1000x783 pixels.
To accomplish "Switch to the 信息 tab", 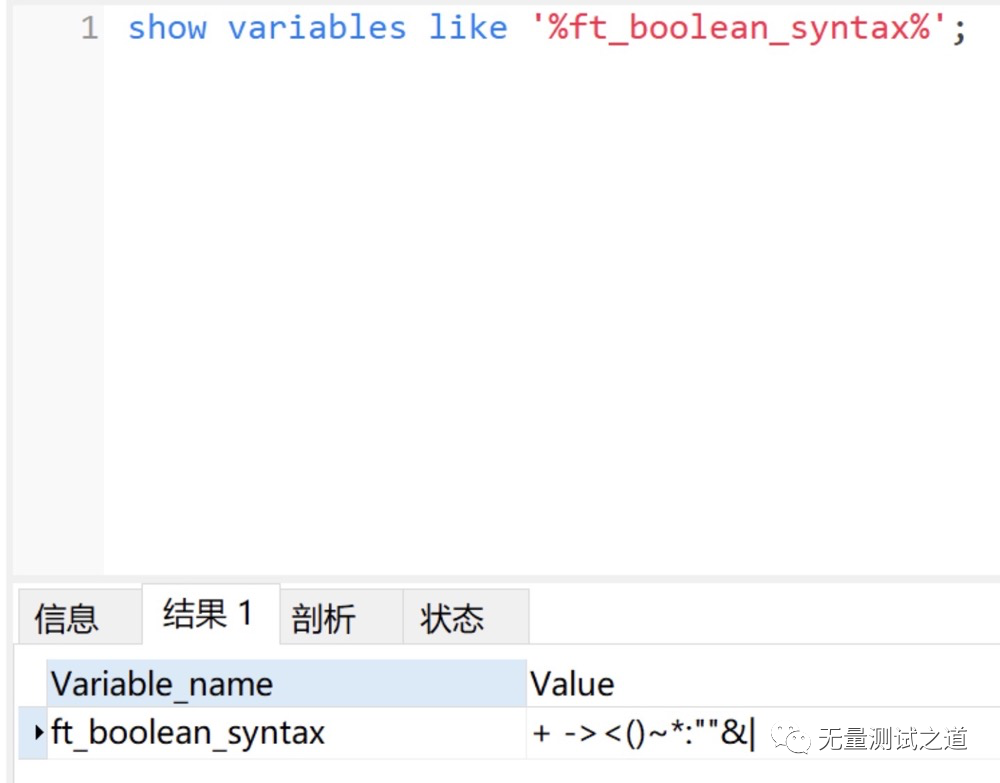I will [x=66, y=618].
